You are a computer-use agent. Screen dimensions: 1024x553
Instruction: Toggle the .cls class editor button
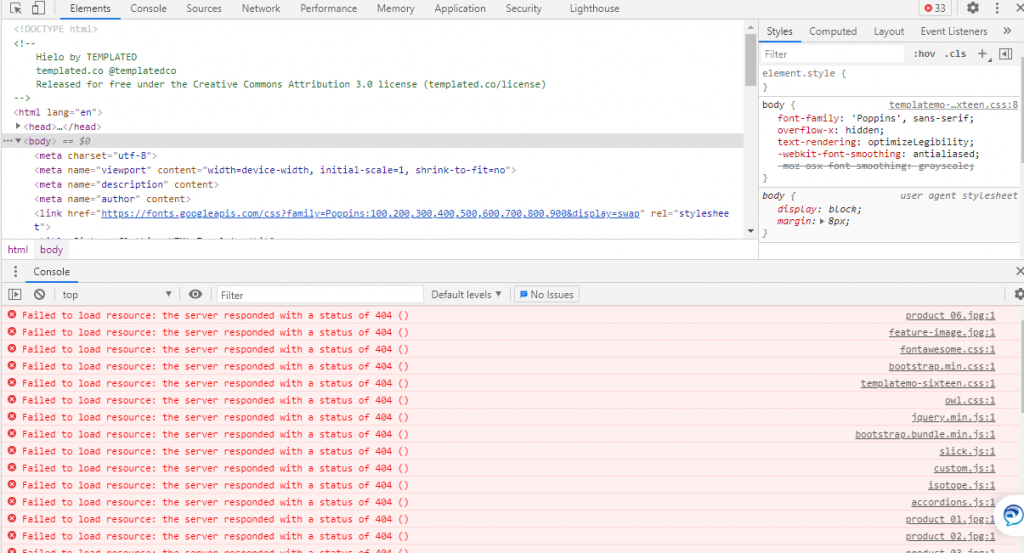955,54
